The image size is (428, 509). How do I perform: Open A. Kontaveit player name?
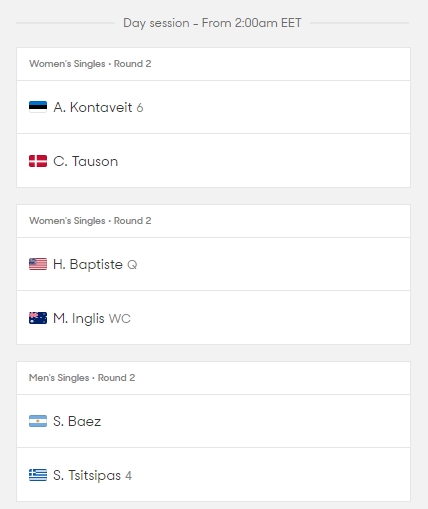(93, 107)
